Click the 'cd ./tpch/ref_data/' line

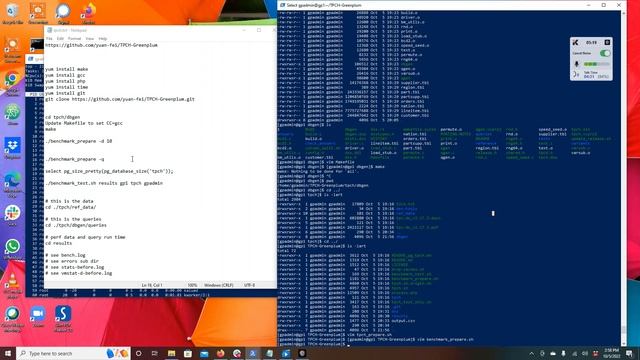71,207
